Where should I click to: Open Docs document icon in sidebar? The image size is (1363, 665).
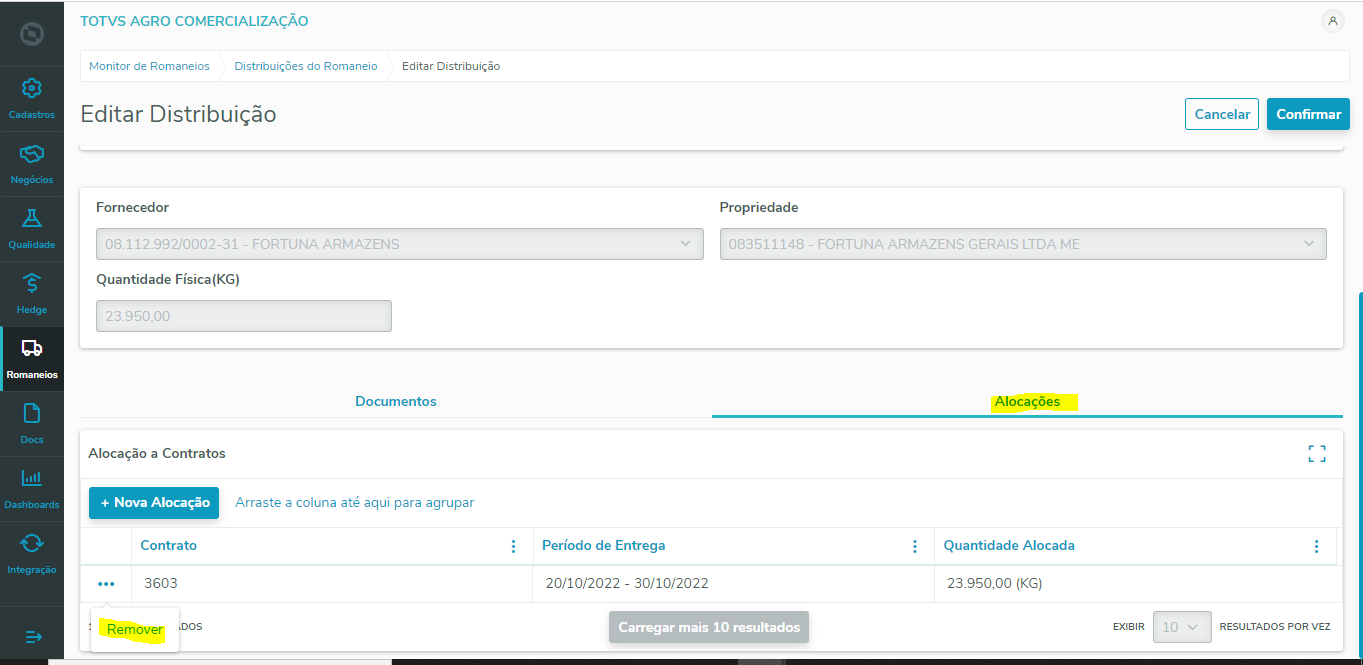click(x=32, y=413)
